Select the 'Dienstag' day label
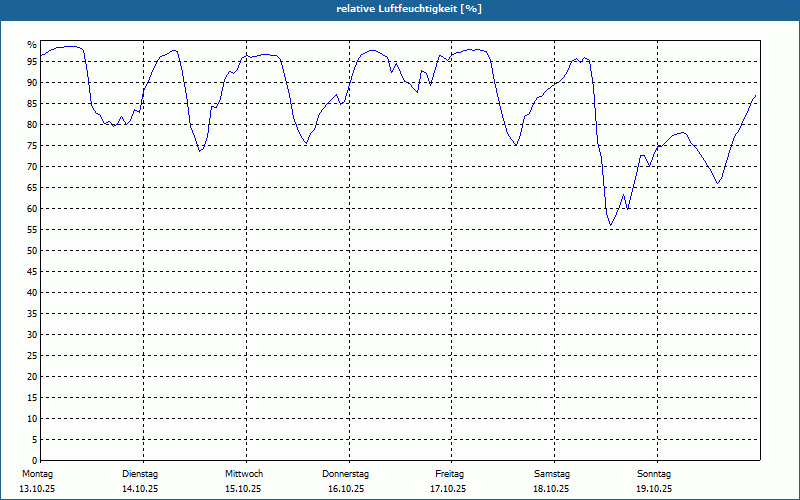Viewport: 800px width, 500px height. (x=140, y=474)
